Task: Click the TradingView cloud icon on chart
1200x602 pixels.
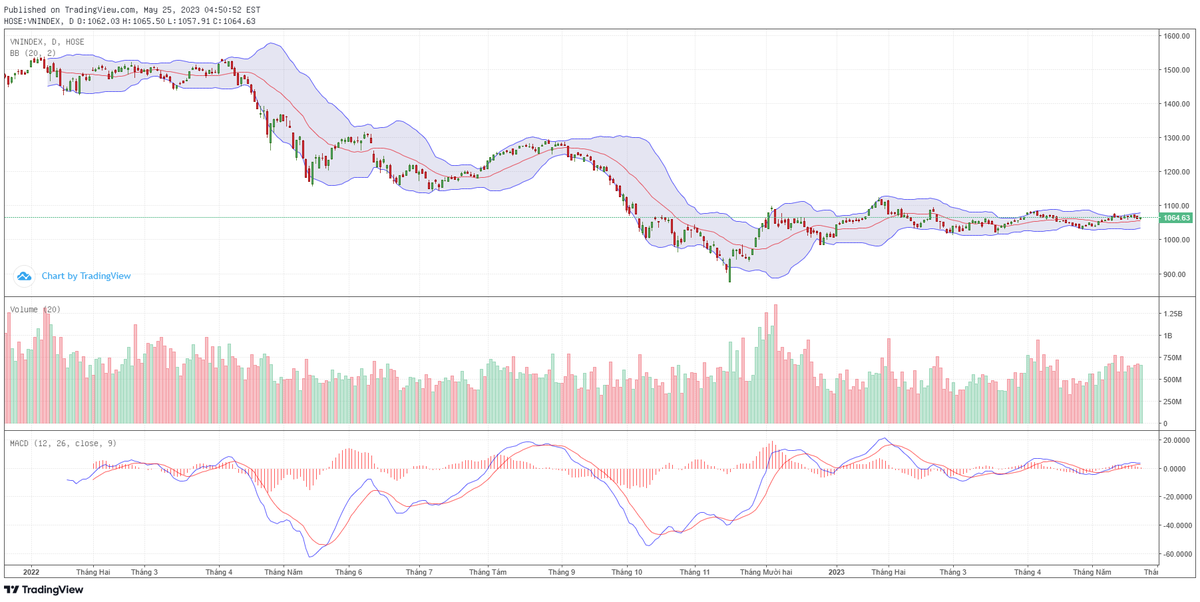Action: tap(24, 275)
